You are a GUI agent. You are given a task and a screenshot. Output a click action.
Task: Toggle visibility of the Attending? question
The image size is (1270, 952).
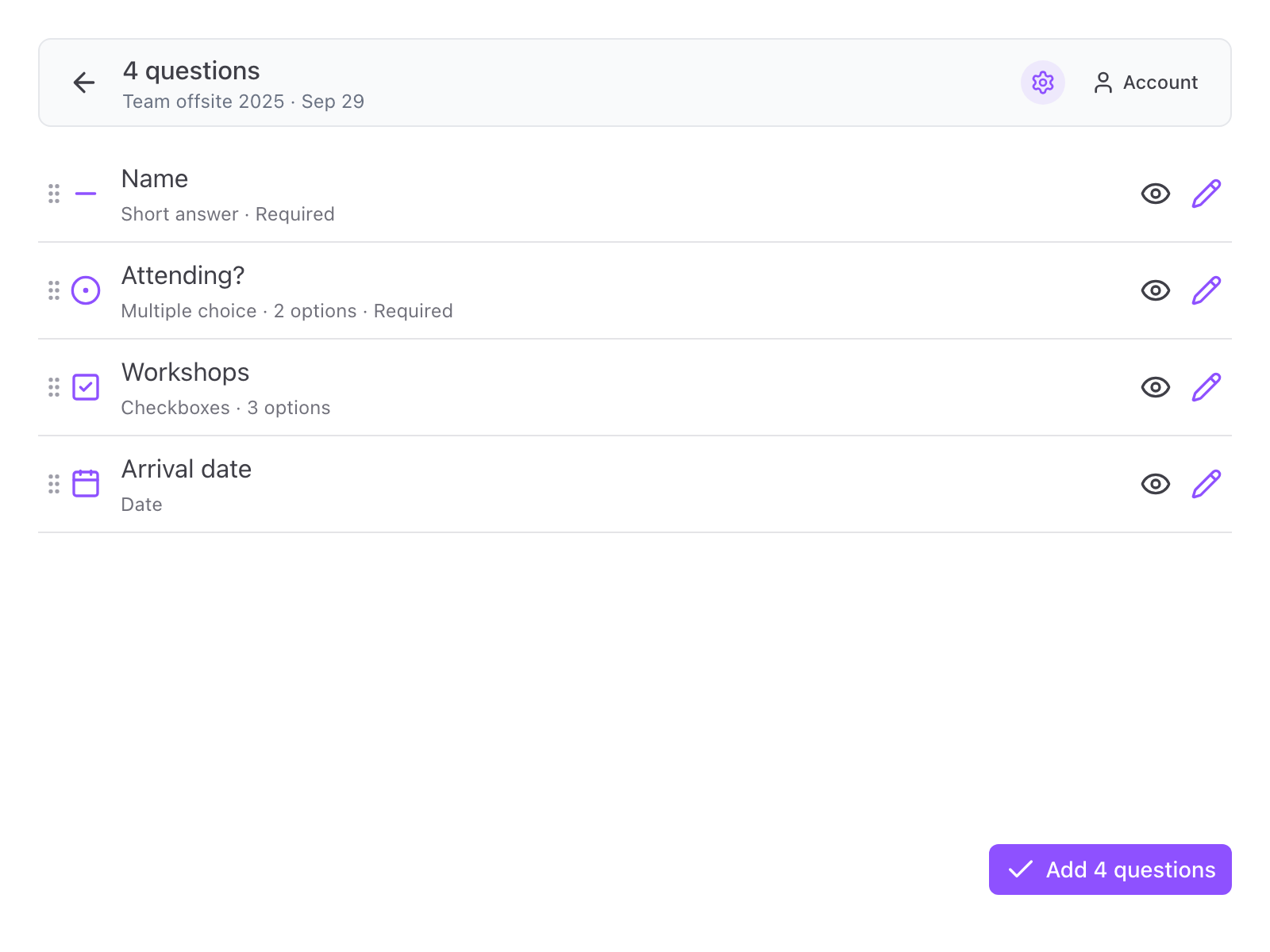(1156, 290)
